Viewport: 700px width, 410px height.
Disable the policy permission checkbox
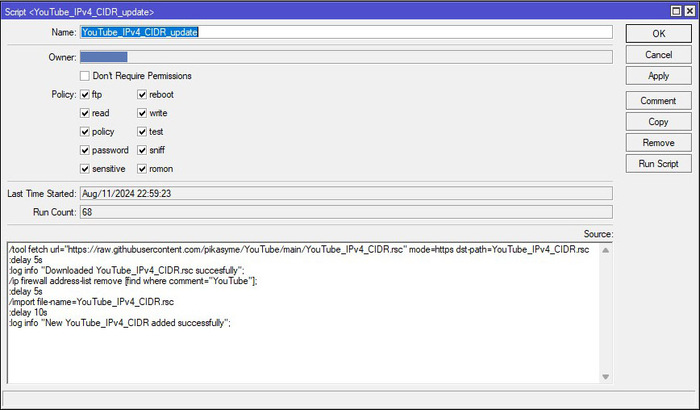coord(85,132)
